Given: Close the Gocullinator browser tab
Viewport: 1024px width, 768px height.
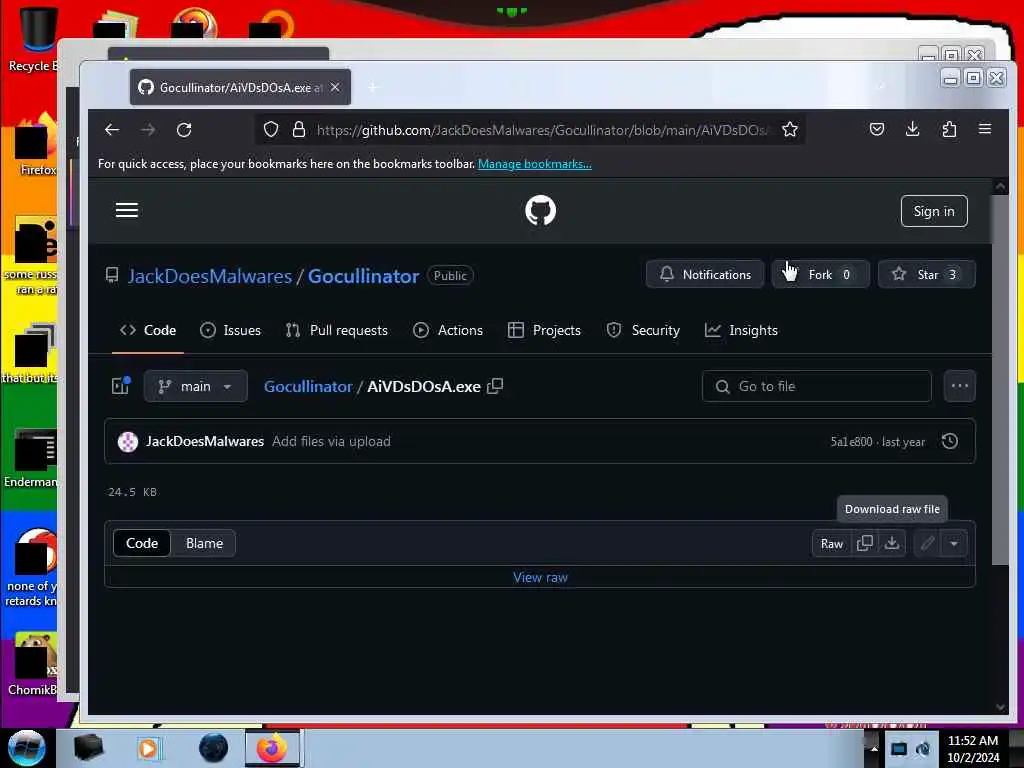Looking at the screenshot, I should [335, 87].
